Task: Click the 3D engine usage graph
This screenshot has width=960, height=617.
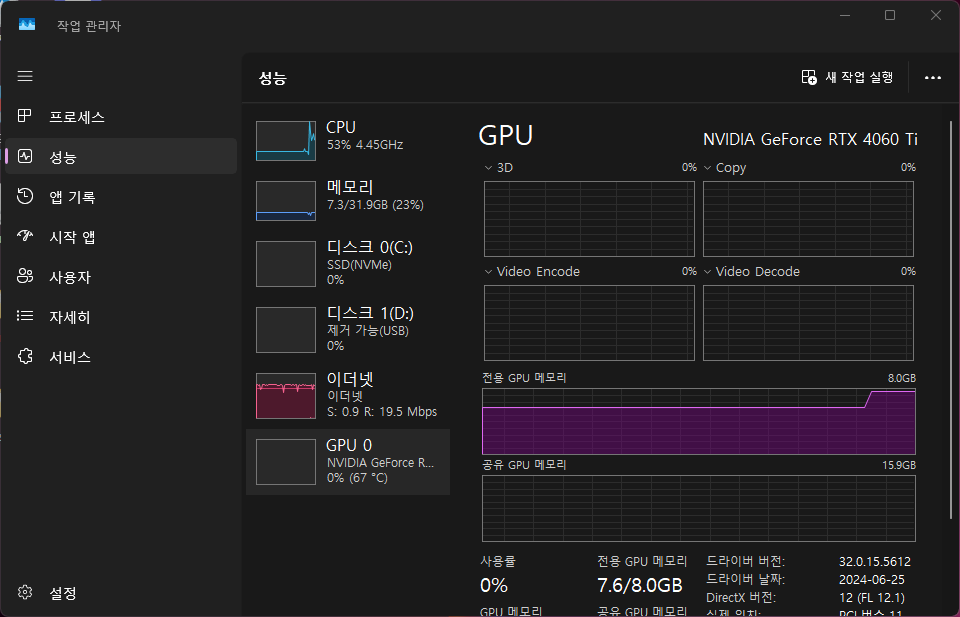Action: pos(589,219)
